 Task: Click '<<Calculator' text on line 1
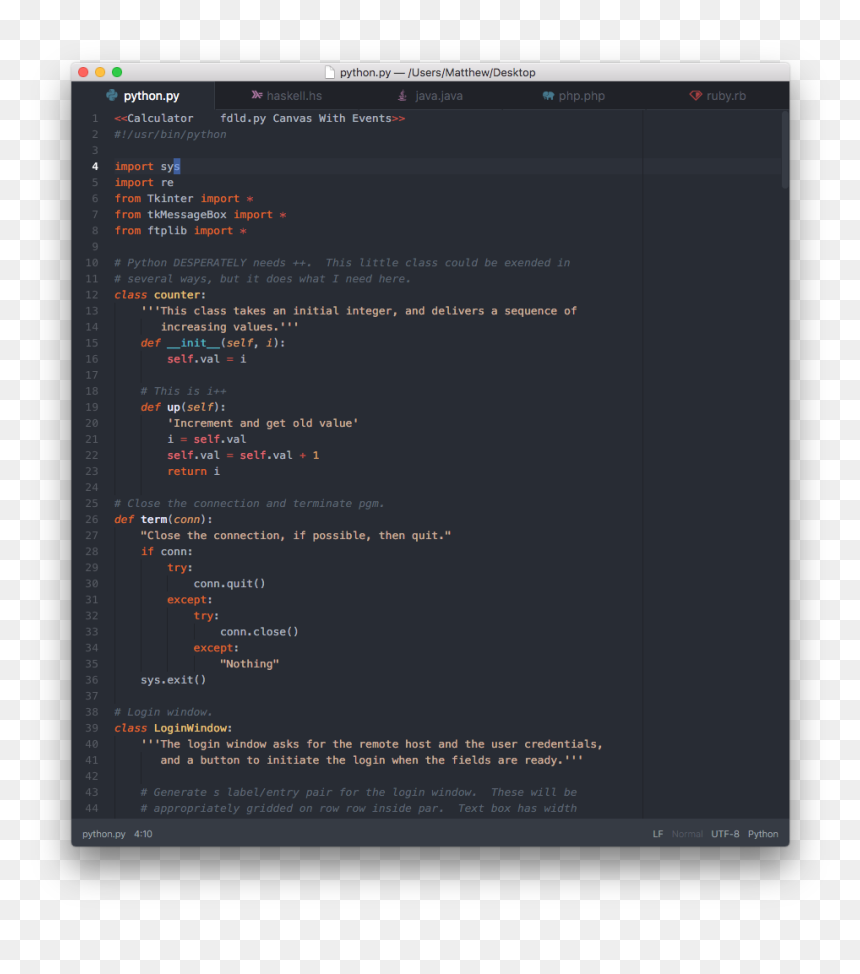[153, 118]
